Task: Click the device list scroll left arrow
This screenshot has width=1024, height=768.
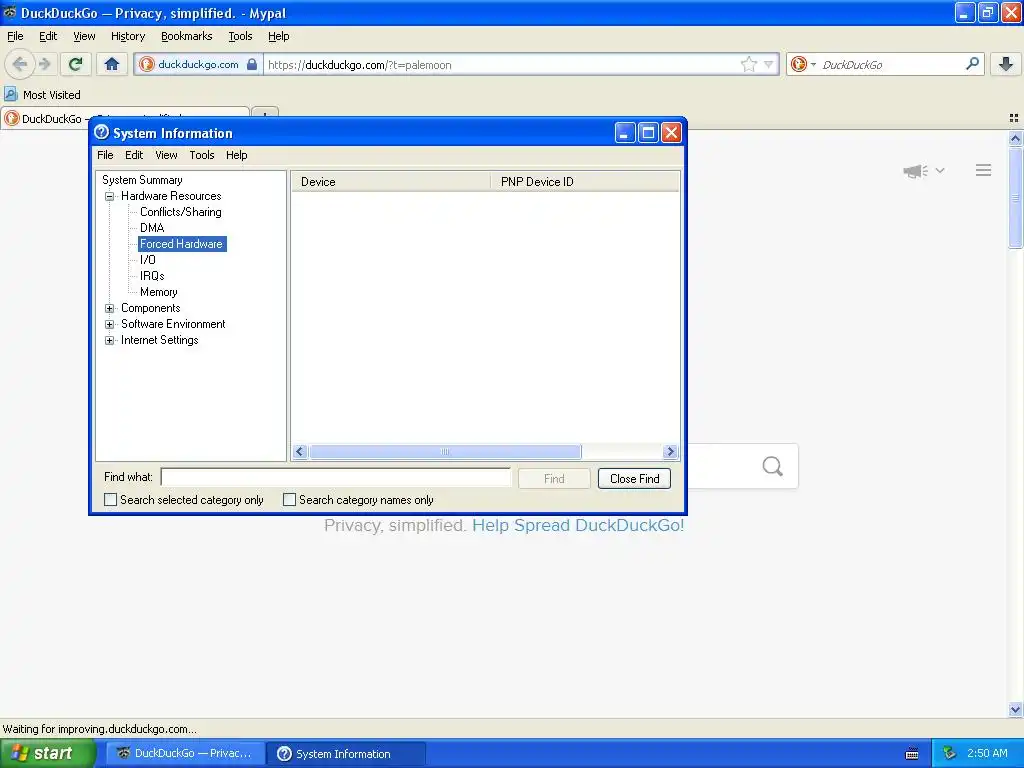Action: [x=300, y=451]
